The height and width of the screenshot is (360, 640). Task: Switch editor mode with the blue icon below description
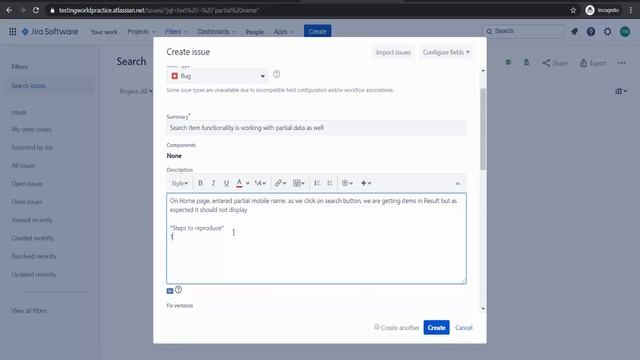click(x=170, y=291)
